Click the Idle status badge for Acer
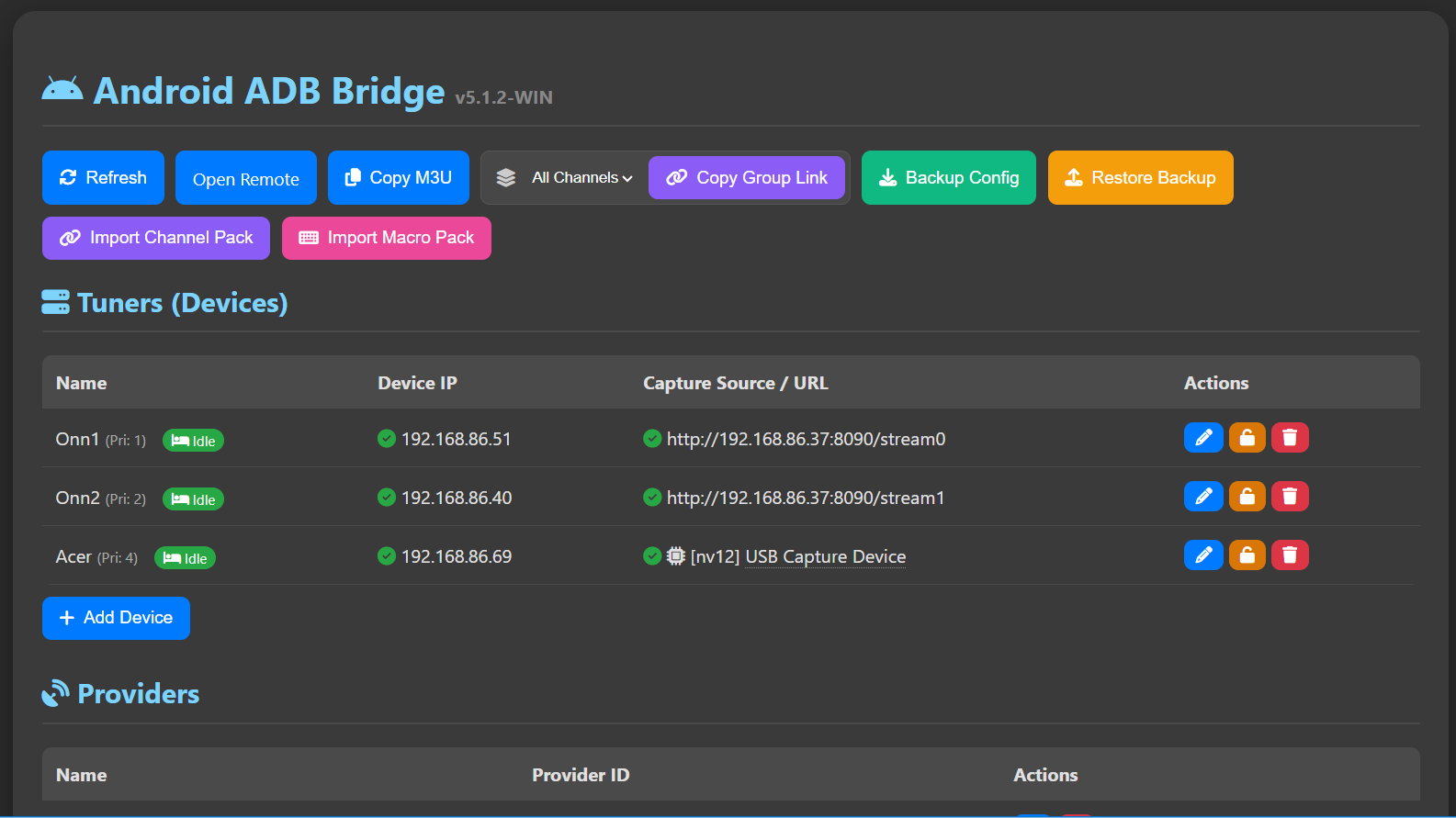This screenshot has width=1456, height=818. [x=185, y=558]
